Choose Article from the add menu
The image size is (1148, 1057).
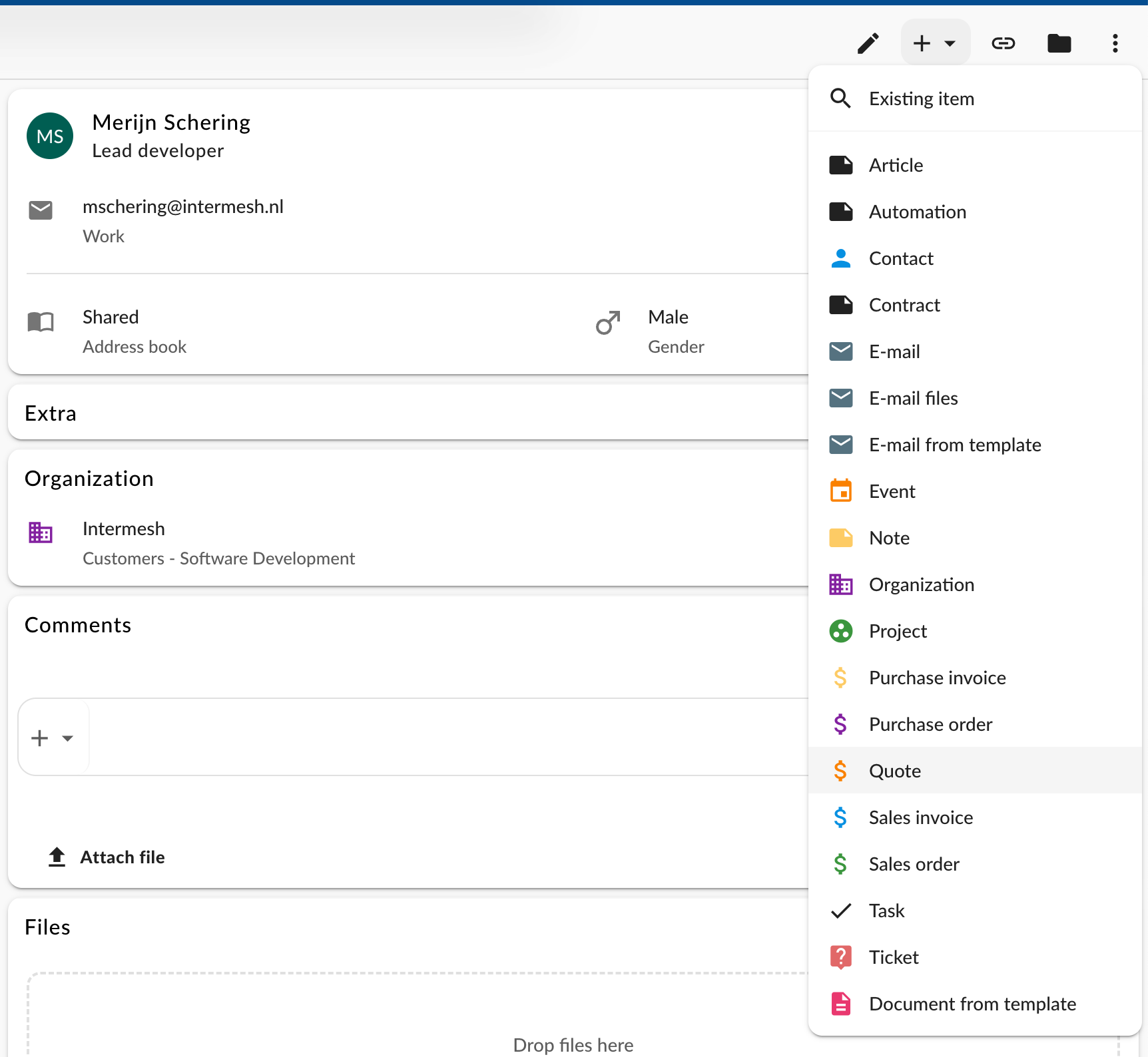975,165
